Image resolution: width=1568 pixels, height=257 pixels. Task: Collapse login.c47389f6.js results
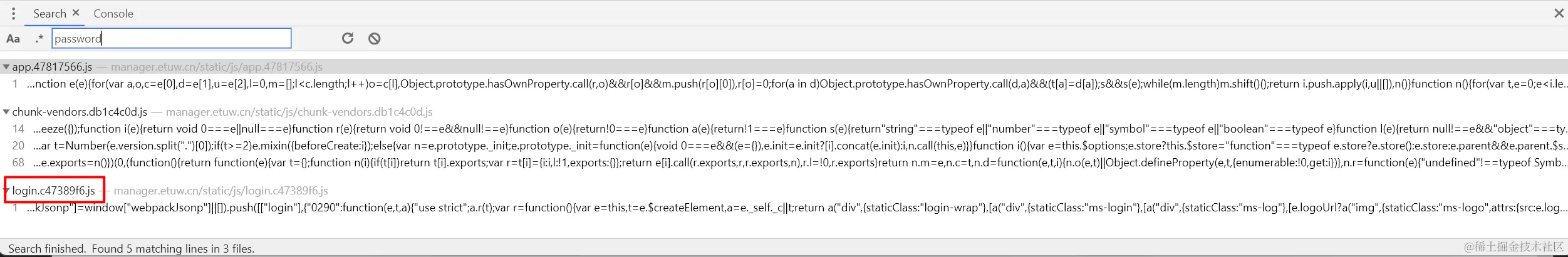[x=6, y=191]
